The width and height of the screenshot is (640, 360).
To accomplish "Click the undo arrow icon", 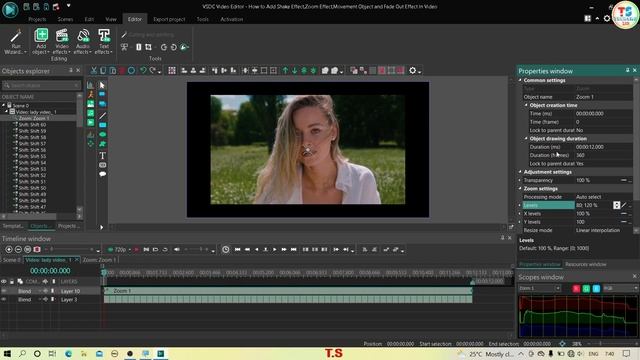I will pyautogui.click(x=143, y=71).
